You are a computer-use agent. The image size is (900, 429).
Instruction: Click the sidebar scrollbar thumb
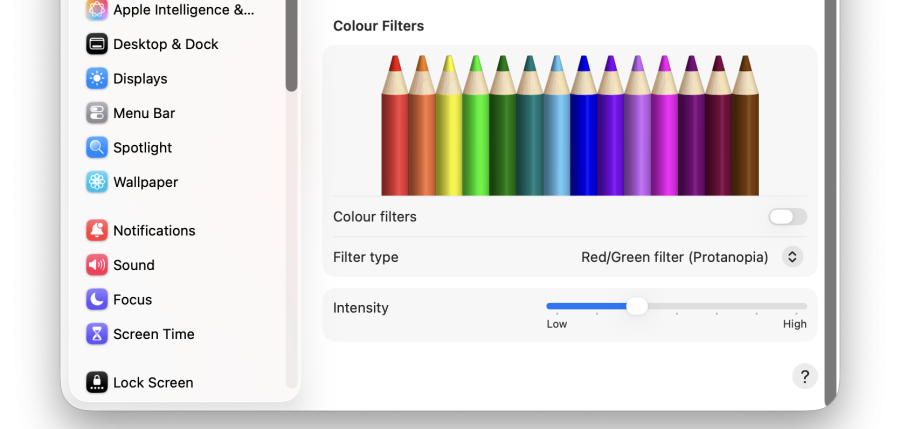pyautogui.click(x=292, y=45)
